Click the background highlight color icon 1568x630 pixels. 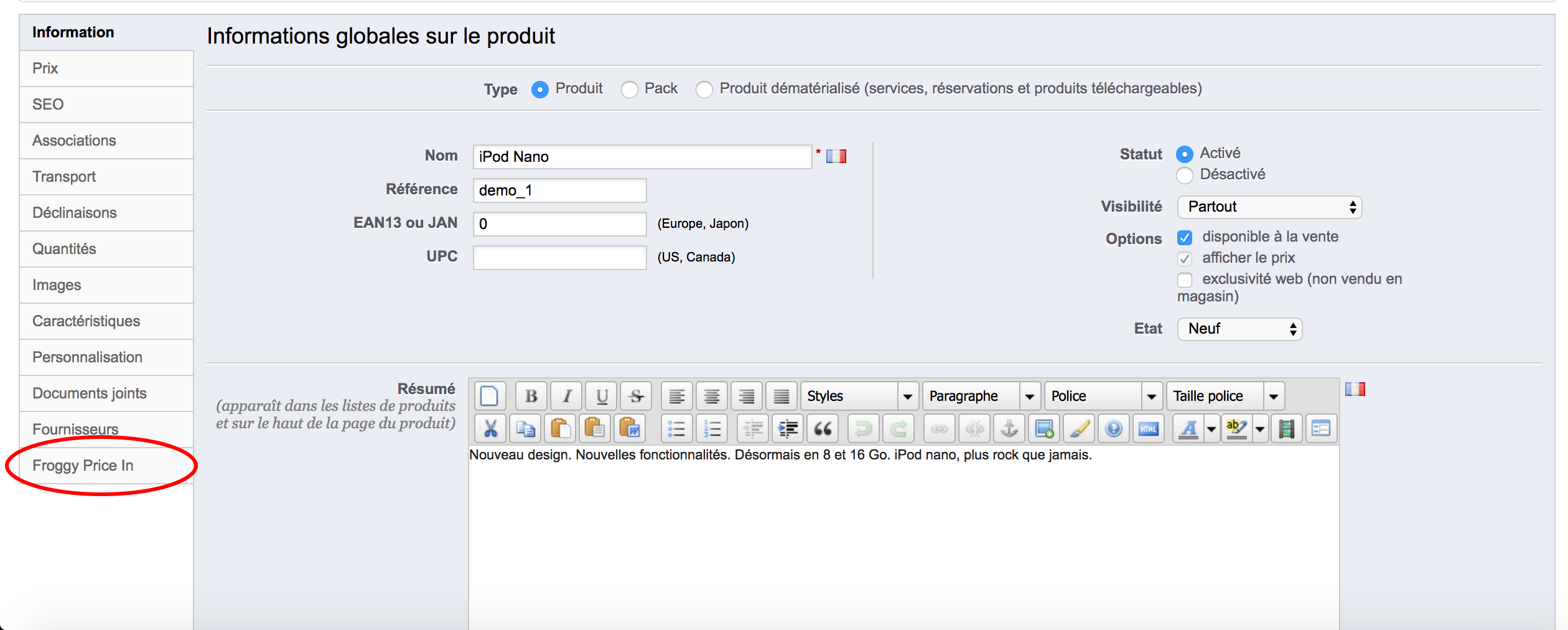click(x=1237, y=428)
